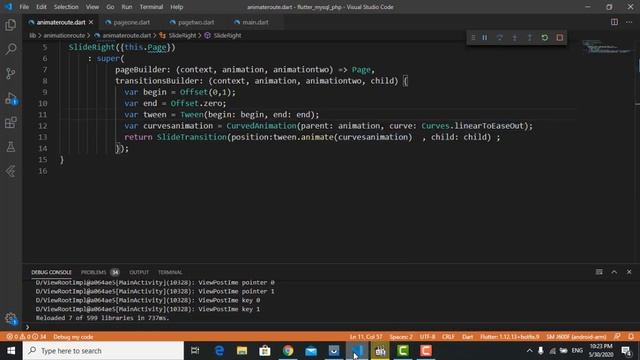Clear the debug console output
The width and height of the screenshot is (640, 360).
pos(599,272)
